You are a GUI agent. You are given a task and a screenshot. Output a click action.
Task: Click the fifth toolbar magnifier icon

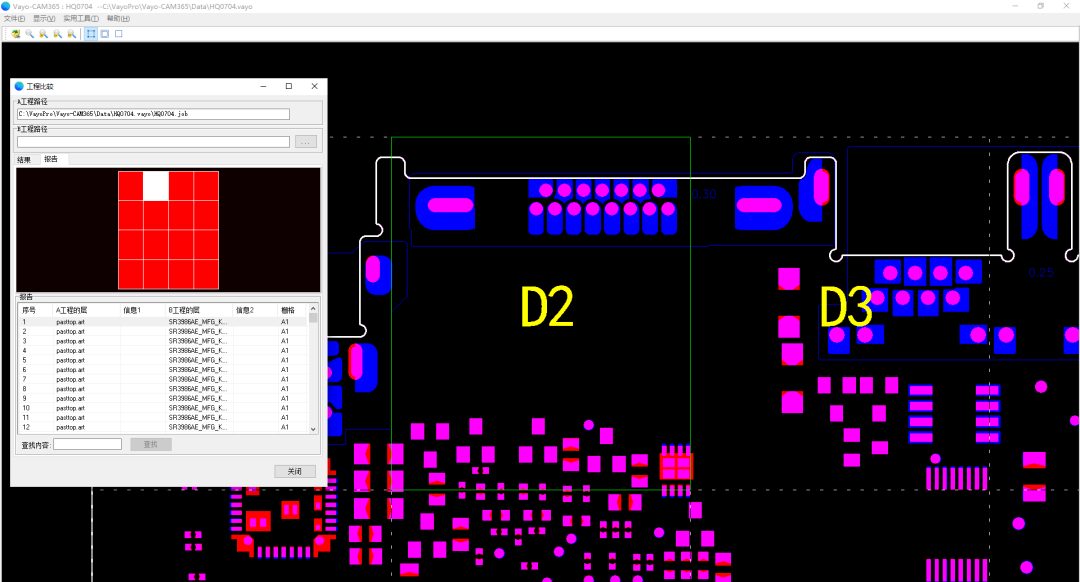point(71,33)
